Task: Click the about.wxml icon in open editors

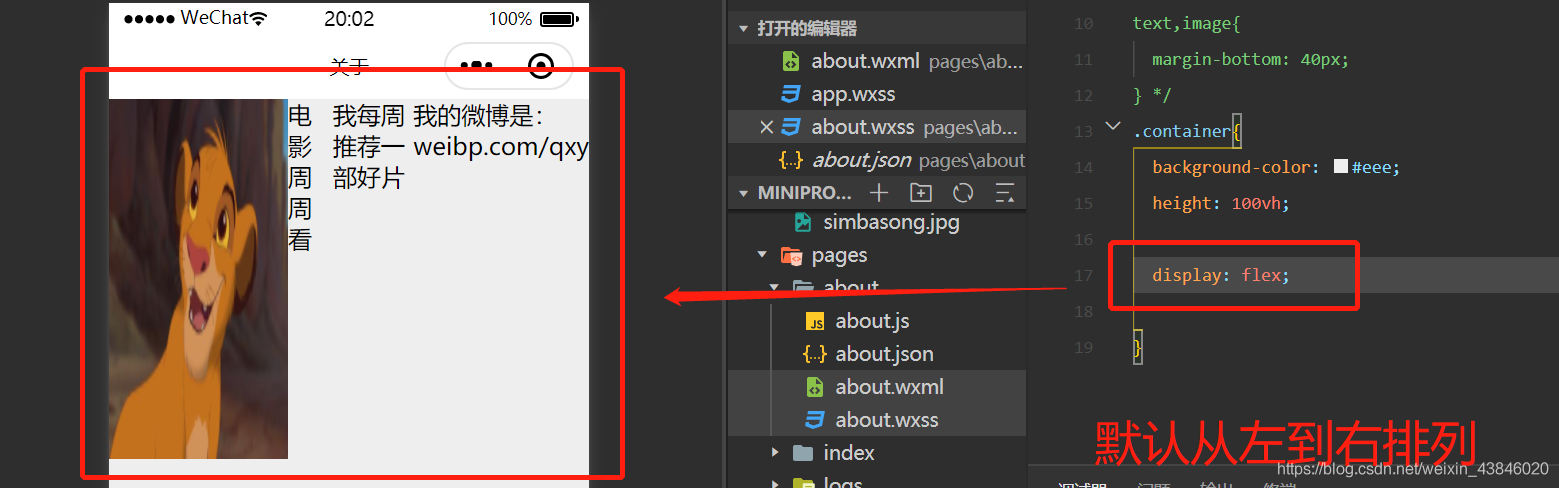Action: point(790,61)
